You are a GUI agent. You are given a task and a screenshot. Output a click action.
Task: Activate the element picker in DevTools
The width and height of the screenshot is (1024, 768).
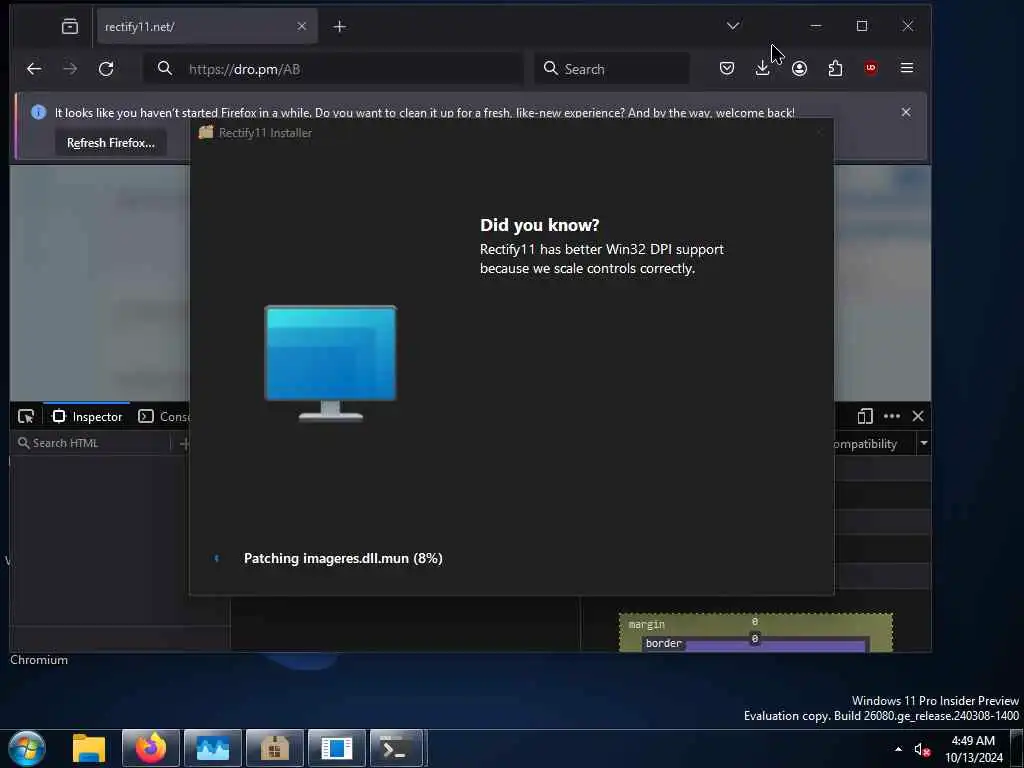26,417
